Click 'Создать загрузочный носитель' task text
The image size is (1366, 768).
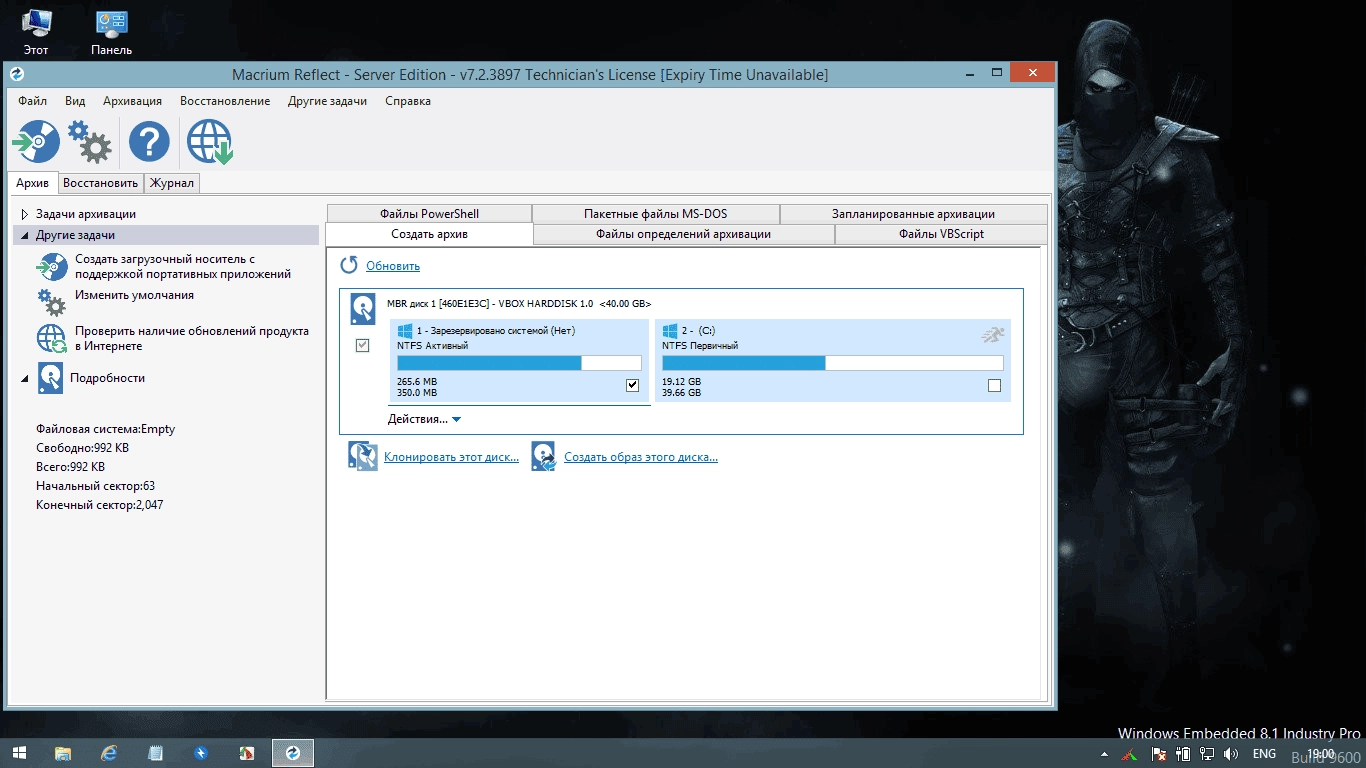(183, 266)
